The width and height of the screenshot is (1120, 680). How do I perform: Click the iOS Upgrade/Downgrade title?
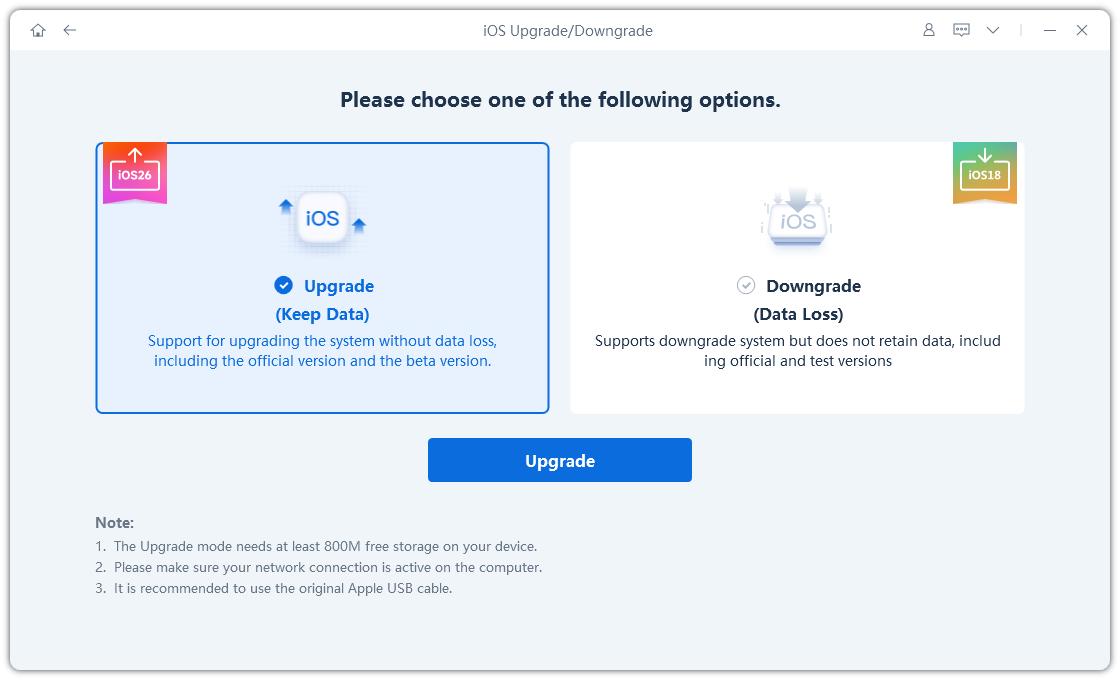[x=566, y=30]
